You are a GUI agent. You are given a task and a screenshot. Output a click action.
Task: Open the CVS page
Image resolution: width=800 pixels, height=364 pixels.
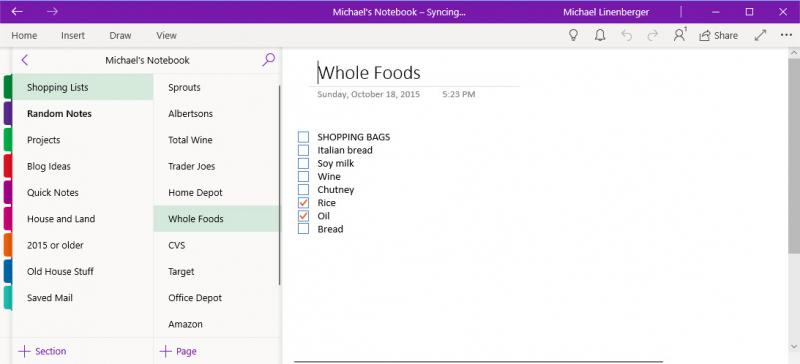(216, 245)
